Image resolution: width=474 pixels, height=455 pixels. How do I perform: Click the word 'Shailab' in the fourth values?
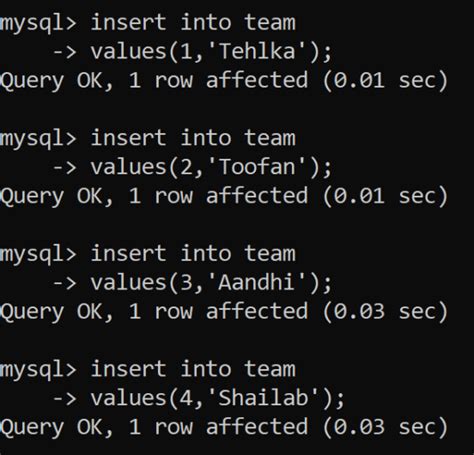click(263, 398)
